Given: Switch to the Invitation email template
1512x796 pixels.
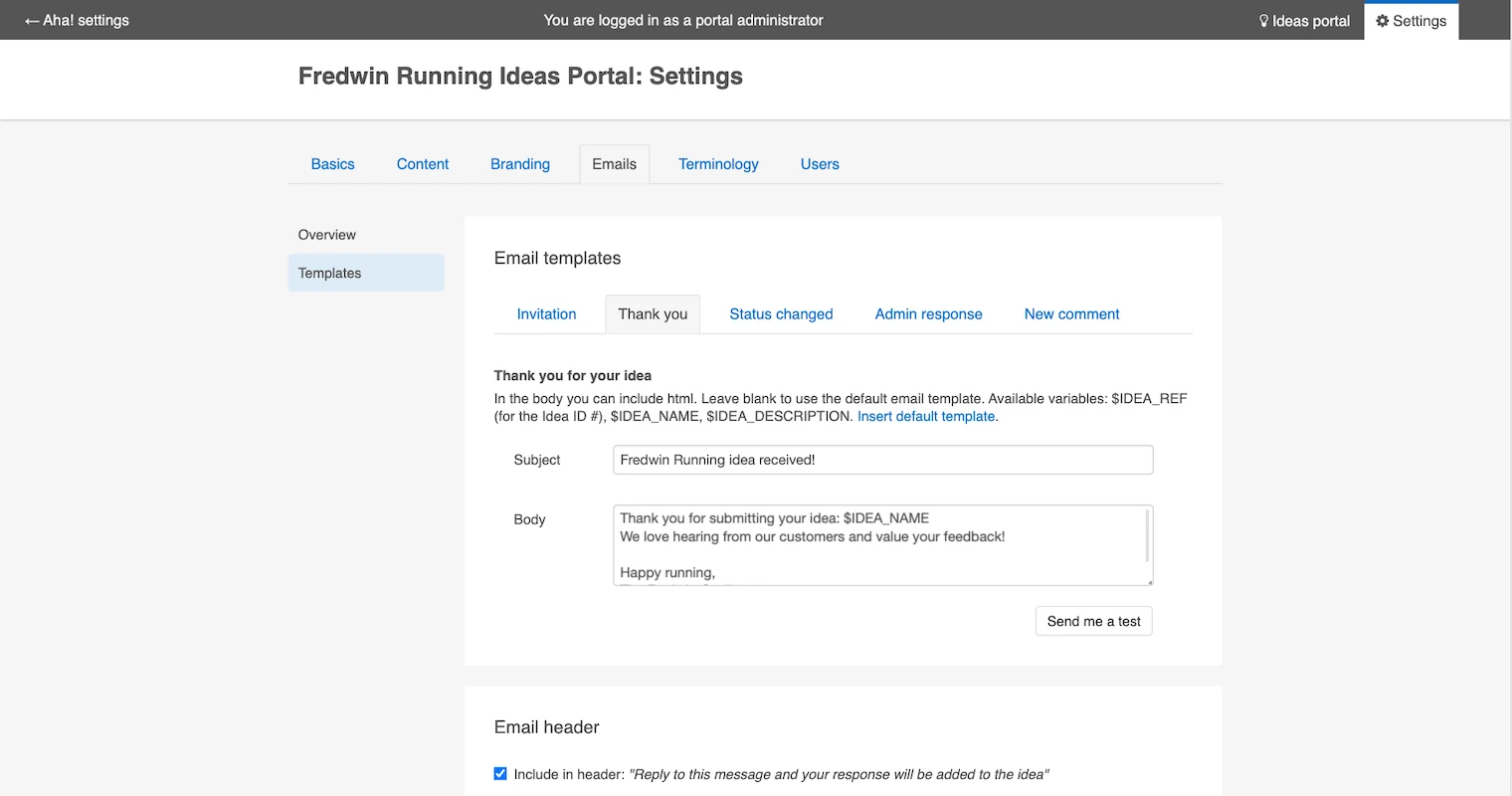Looking at the screenshot, I should click(x=546, y=313).
